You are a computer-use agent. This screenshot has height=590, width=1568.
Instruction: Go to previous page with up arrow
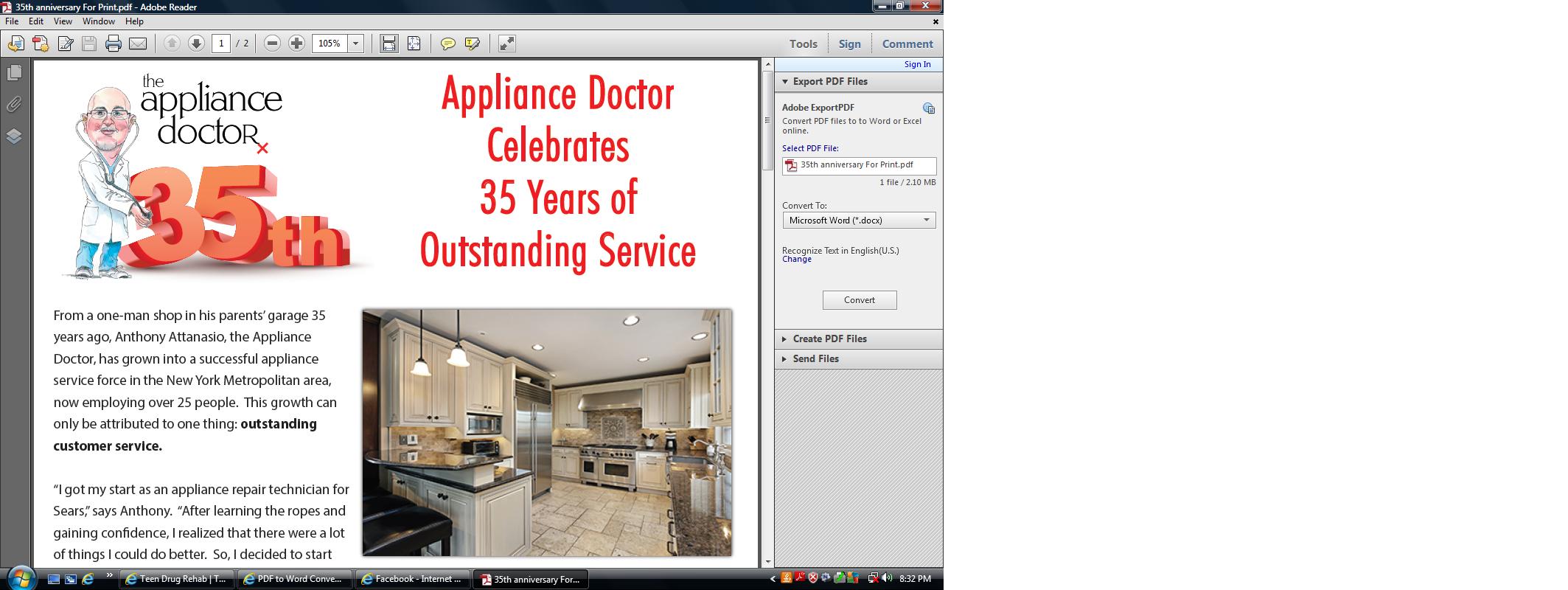tap(172, 44)
